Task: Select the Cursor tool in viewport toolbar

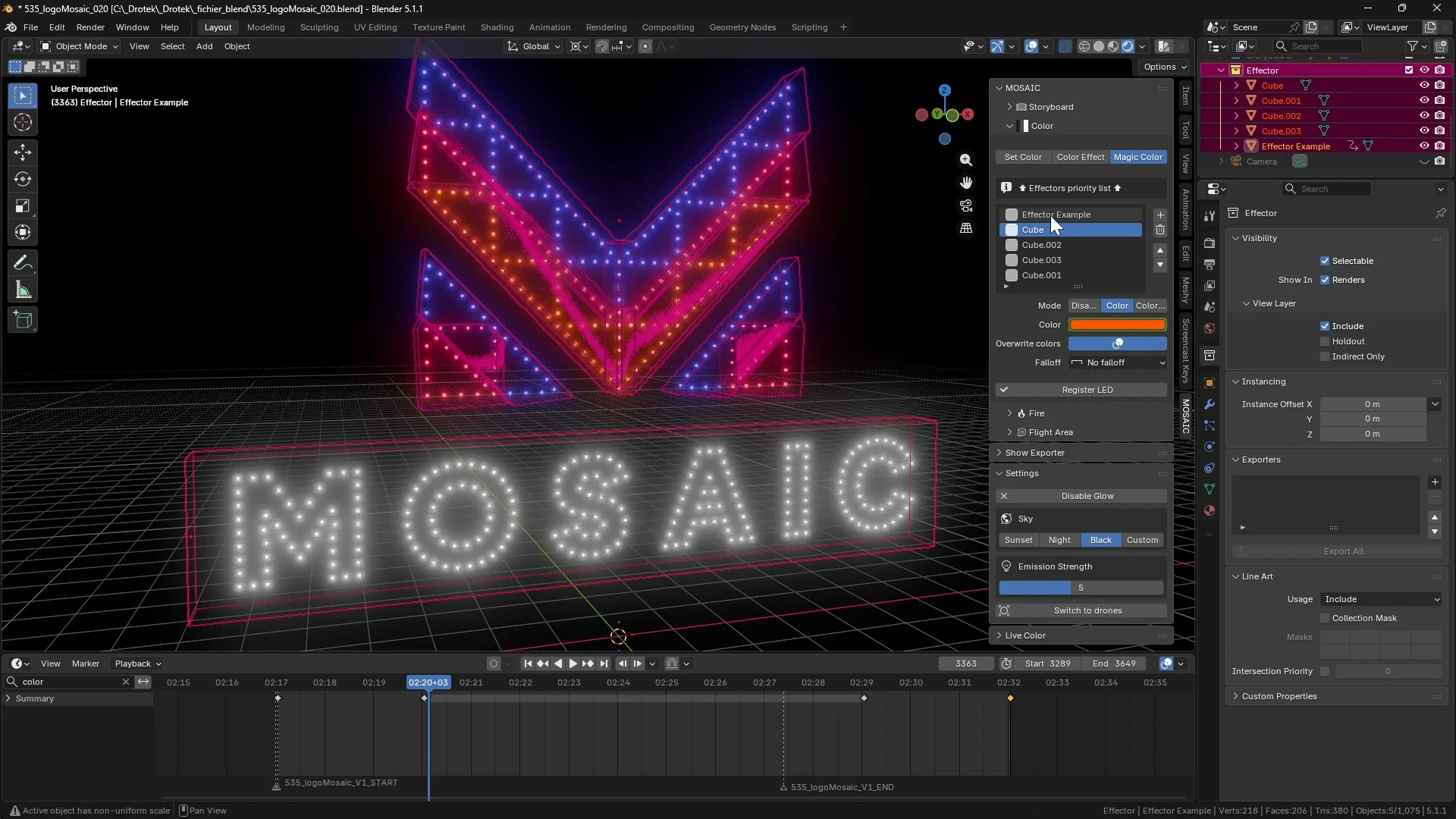Action: tap(23, 122)
